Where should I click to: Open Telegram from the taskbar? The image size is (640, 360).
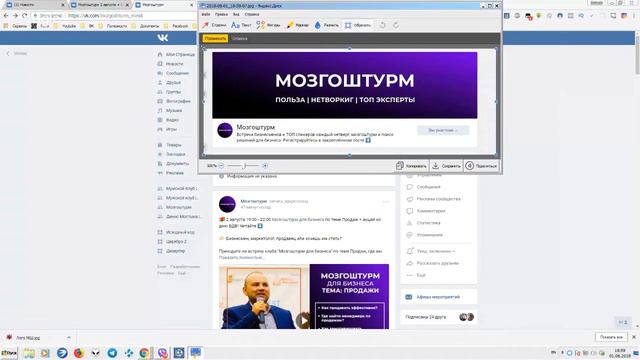[x=112, y=353]
